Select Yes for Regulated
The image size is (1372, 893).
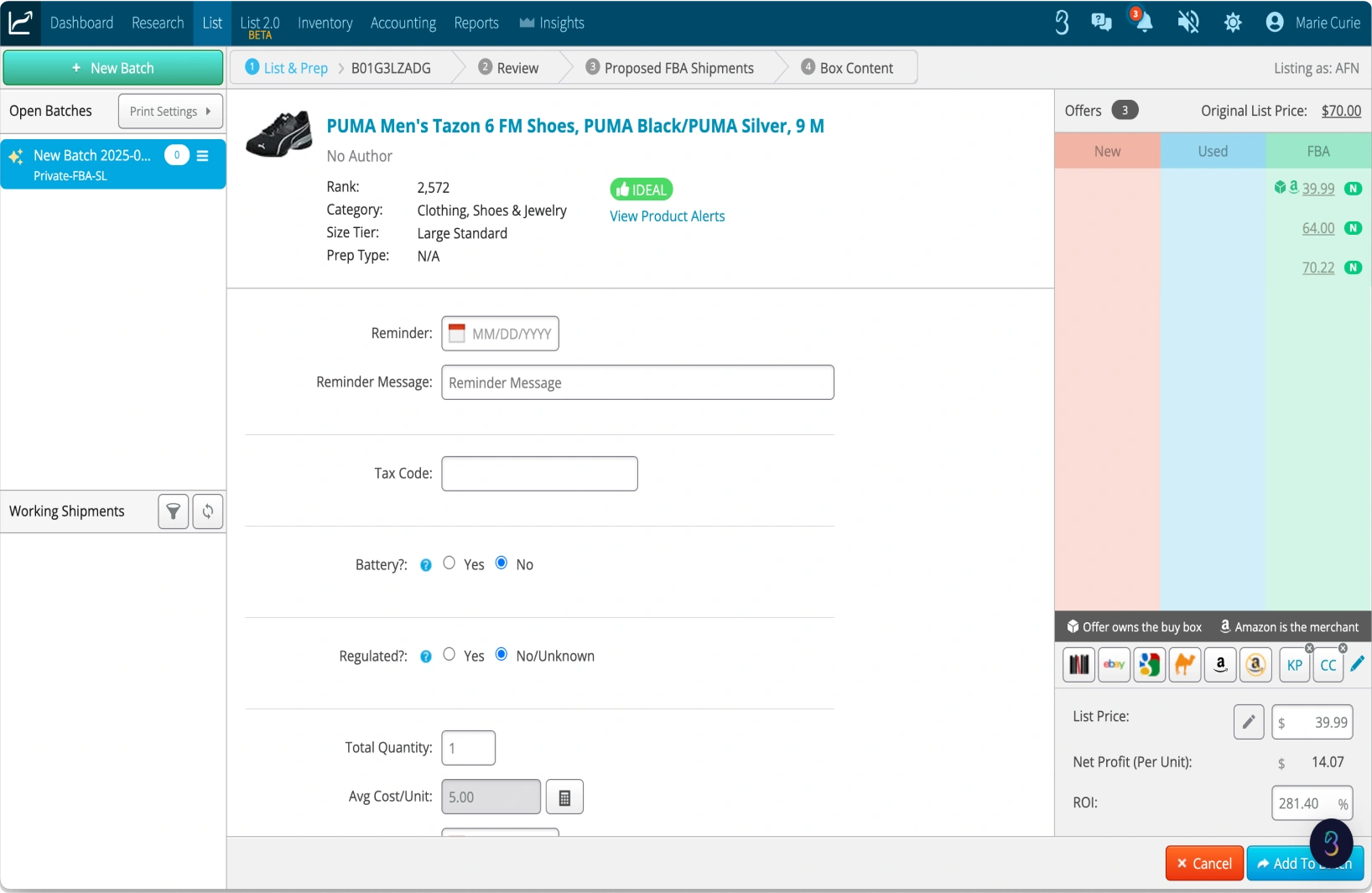(450, 655)
